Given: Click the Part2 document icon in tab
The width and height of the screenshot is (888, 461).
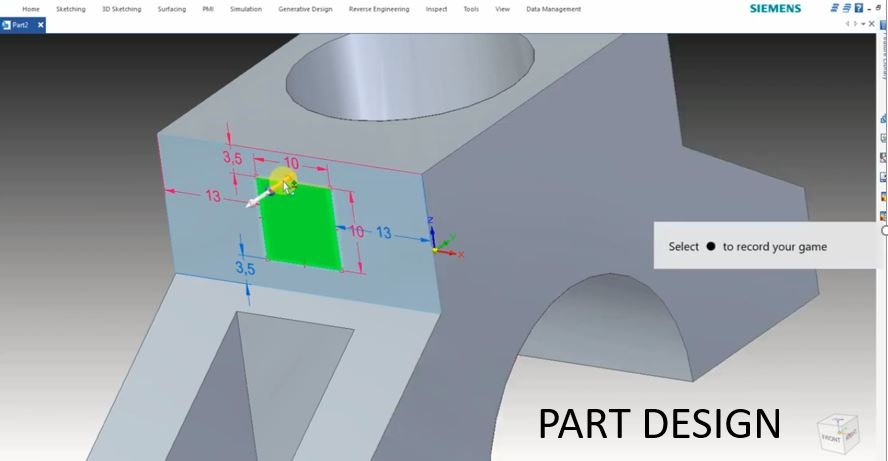Looking at the screenshot, I should click(6, 24).
